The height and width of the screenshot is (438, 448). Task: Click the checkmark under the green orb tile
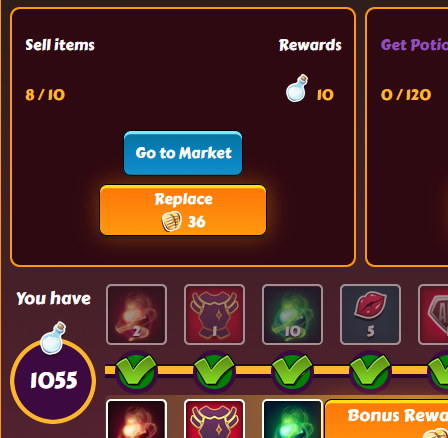point(292,370)
